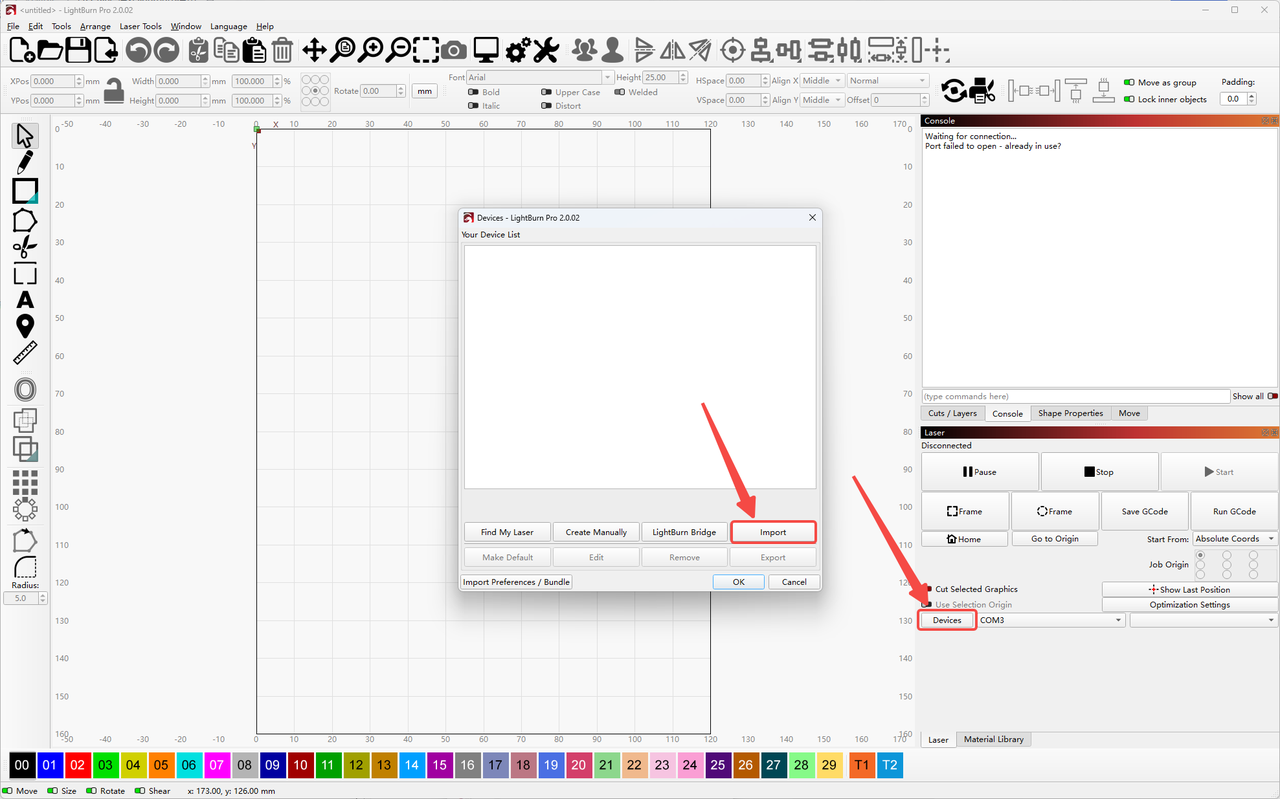Click Find My Laser button

pos(507,532)
